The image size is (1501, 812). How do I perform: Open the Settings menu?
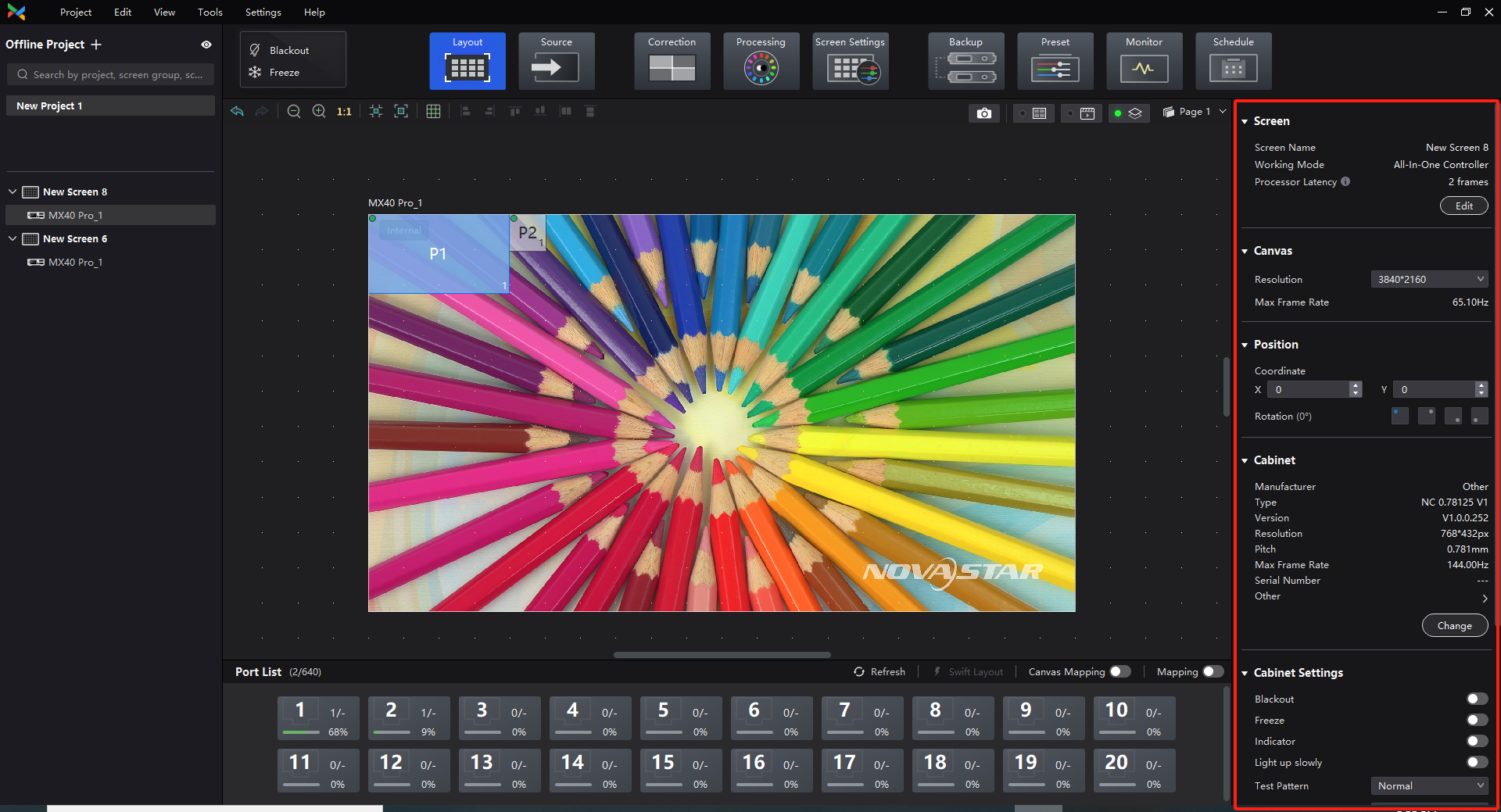pyautogui.click(x=263, y=12)
